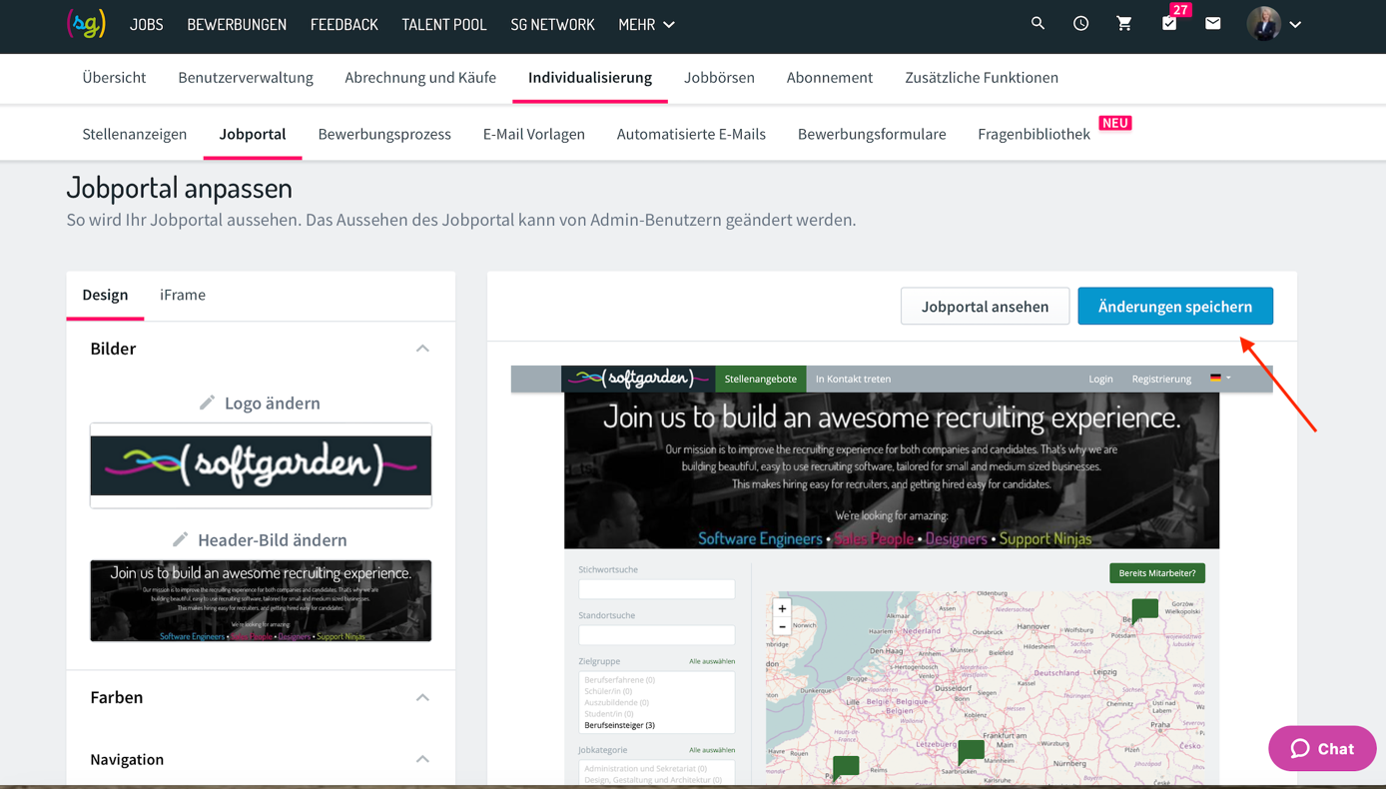This screenshot has height=794, width=1390.
Task: Switch to the iFrame tab
Action: (183, 296)
